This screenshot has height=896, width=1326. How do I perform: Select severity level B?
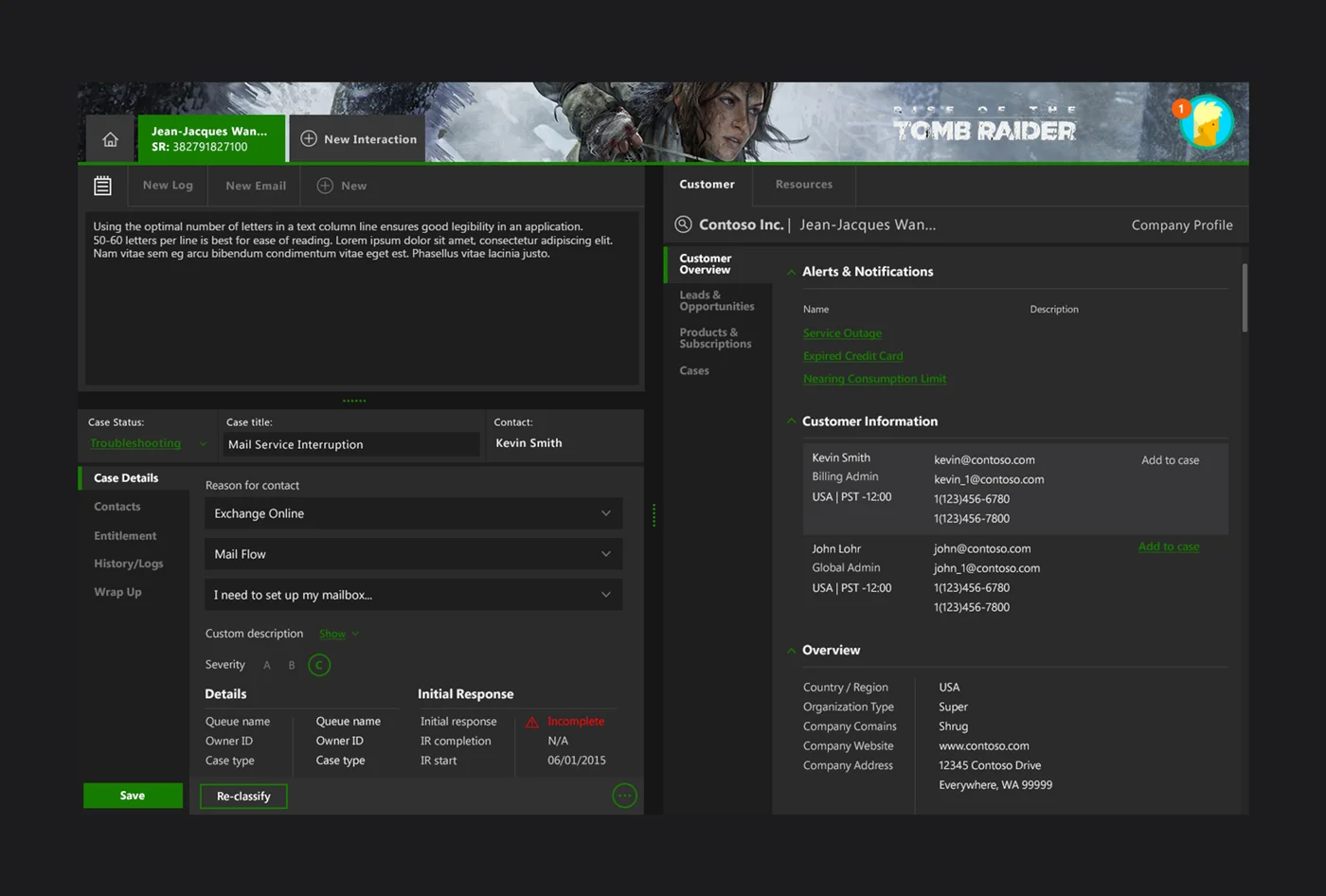(x=292, y=665)
